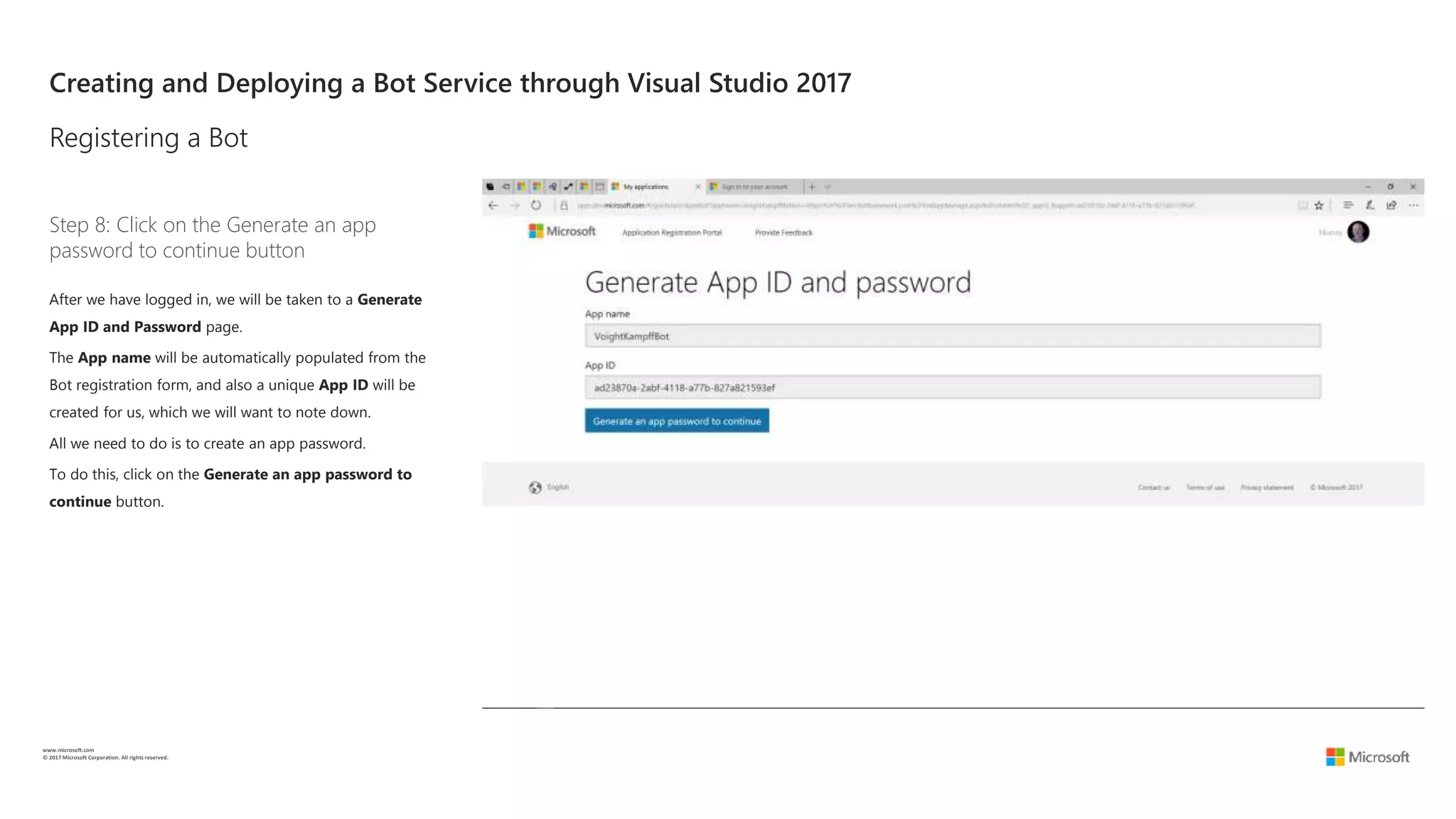
Task: Switch to the My applications tab
Action: 646,187
